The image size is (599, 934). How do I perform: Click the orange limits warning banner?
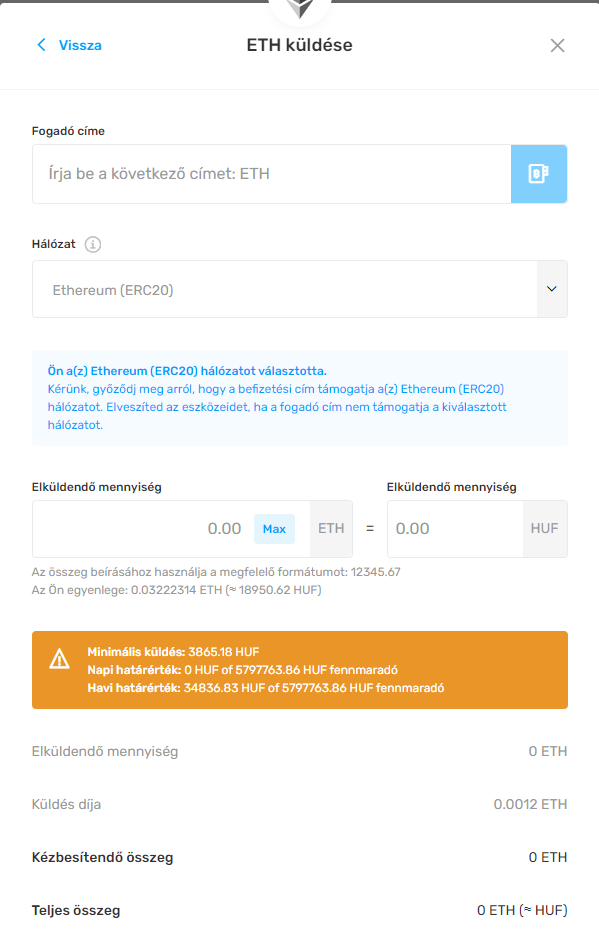click(300, 670)
